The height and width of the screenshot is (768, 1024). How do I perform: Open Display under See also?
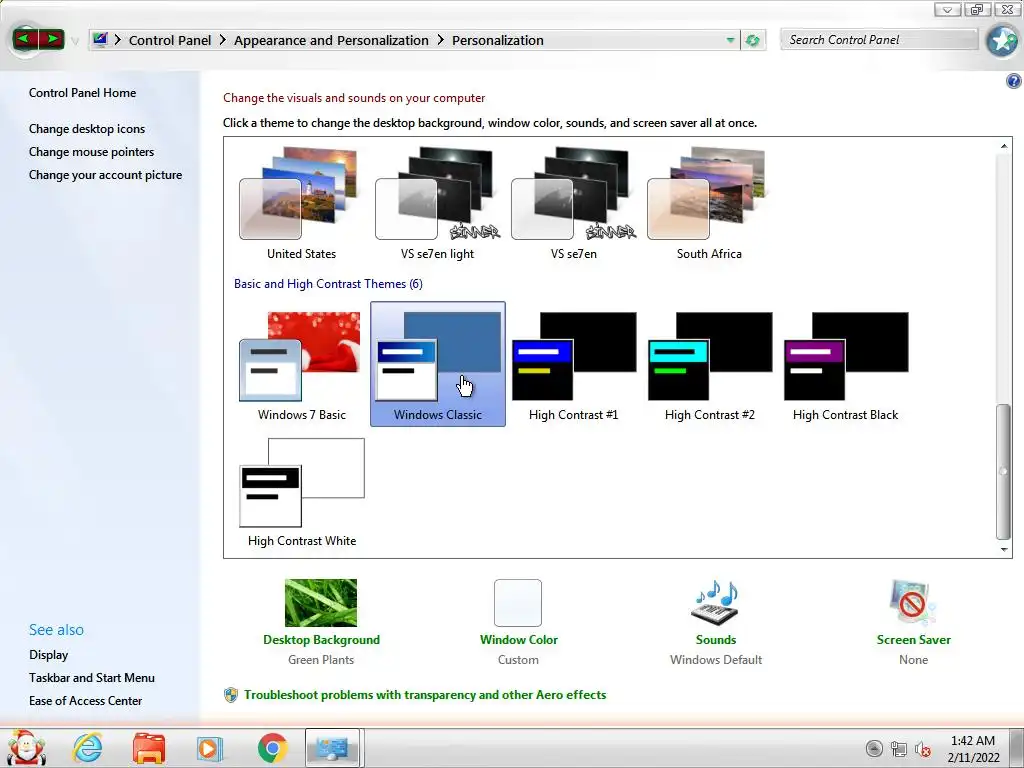(x=48, y=655)
